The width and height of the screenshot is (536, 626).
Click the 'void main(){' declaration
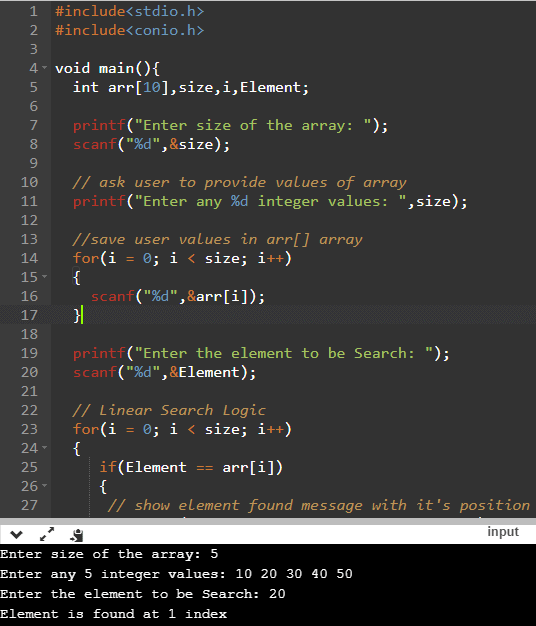tap(107, 68)
